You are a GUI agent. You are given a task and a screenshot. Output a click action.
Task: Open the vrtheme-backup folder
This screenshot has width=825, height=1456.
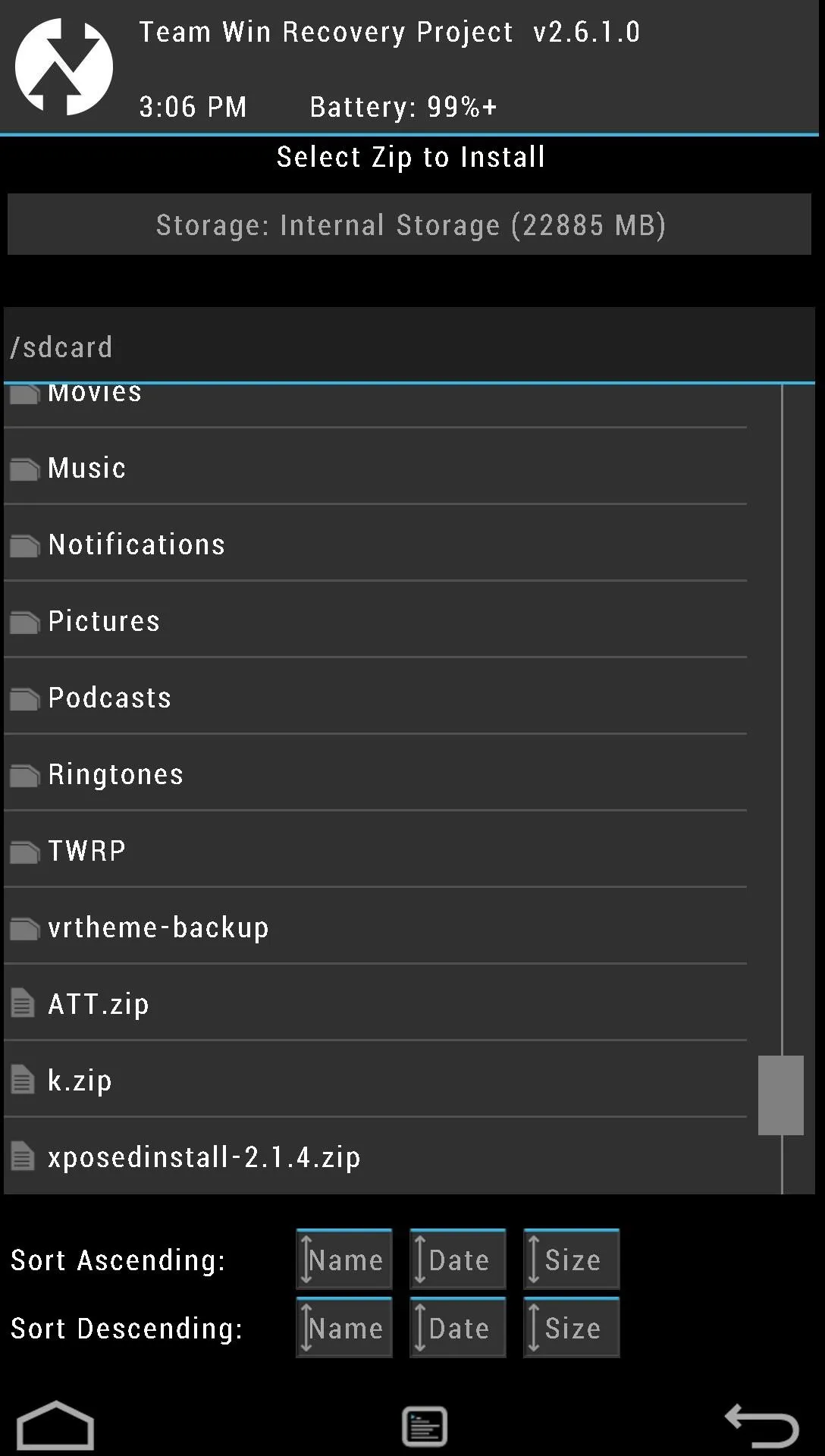click(375, 927)
